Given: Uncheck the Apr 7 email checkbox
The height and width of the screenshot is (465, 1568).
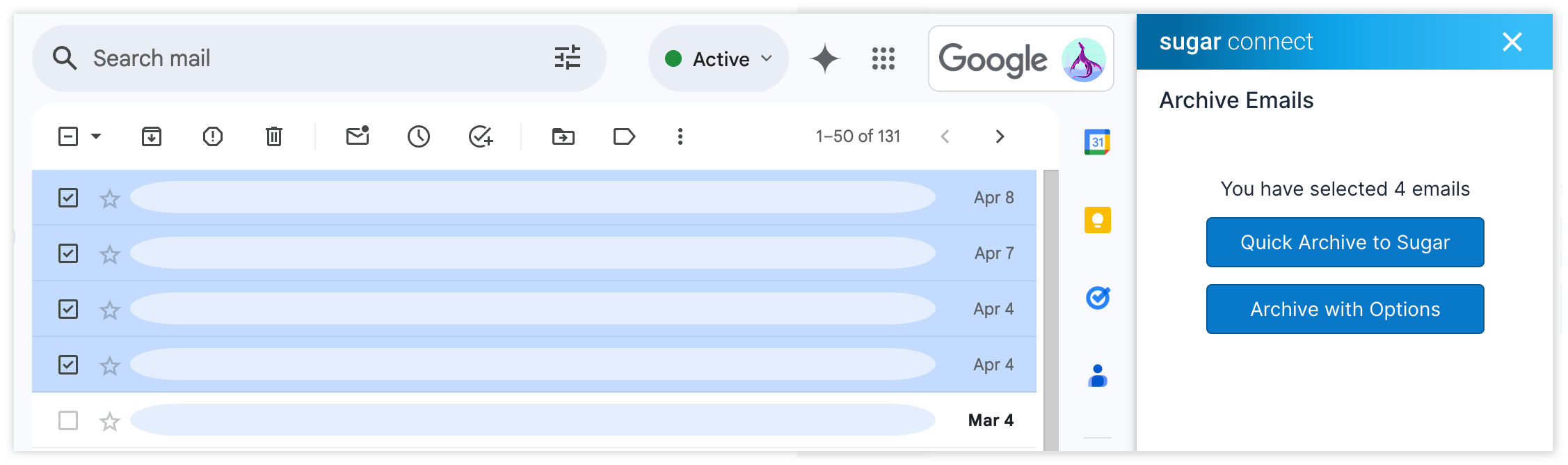Looking at the screenshot, I should pos(68,253).
